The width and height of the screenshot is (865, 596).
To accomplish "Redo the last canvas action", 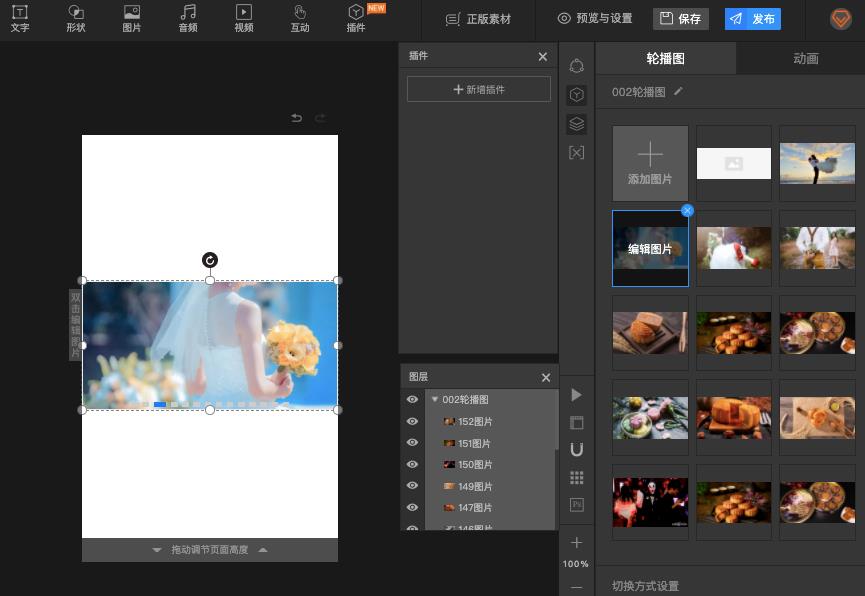I will pyautogui.click(x=320, y=118).
